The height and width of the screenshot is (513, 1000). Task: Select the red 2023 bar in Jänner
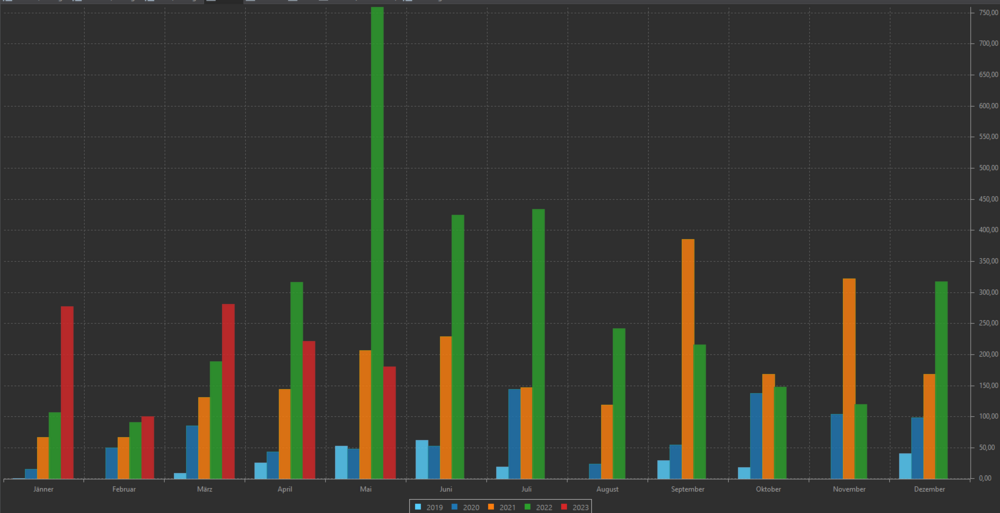67,392
